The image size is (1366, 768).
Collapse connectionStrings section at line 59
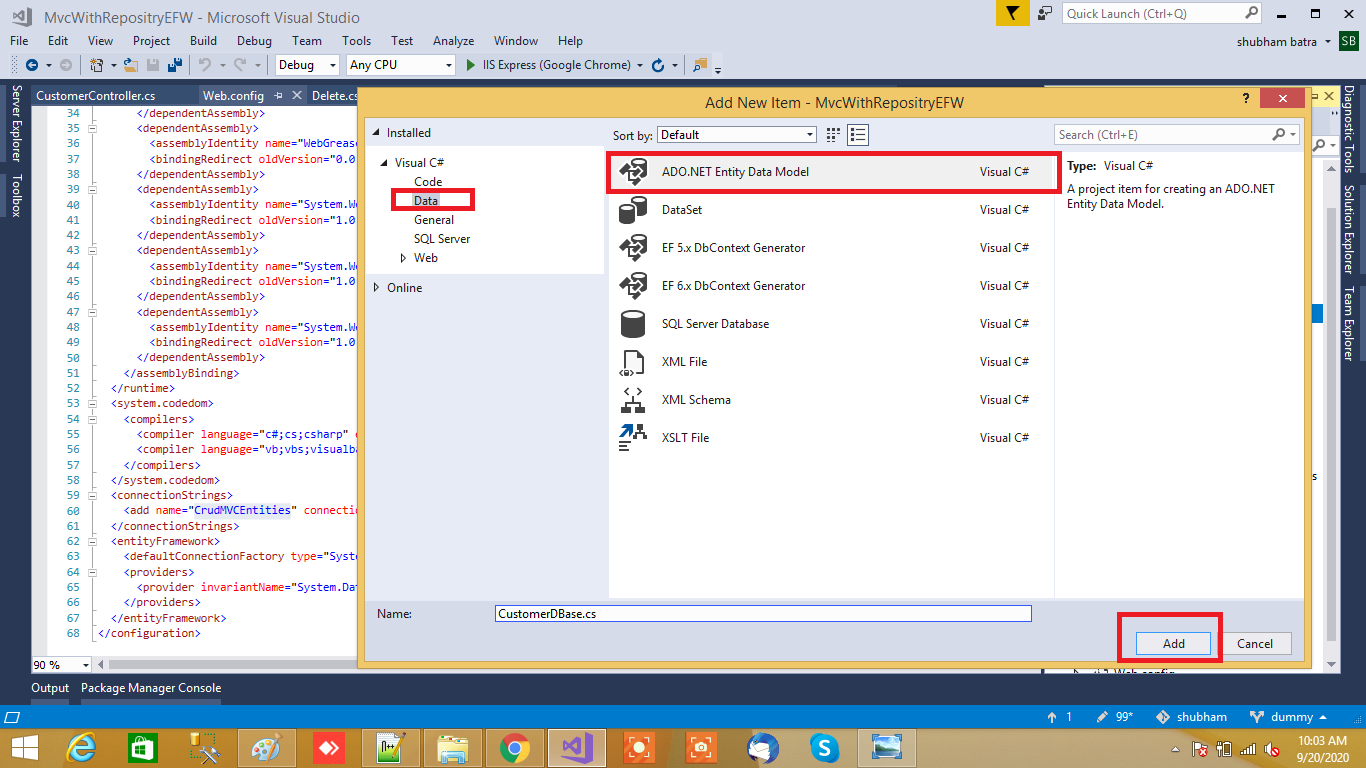click(x=92, y=495)
